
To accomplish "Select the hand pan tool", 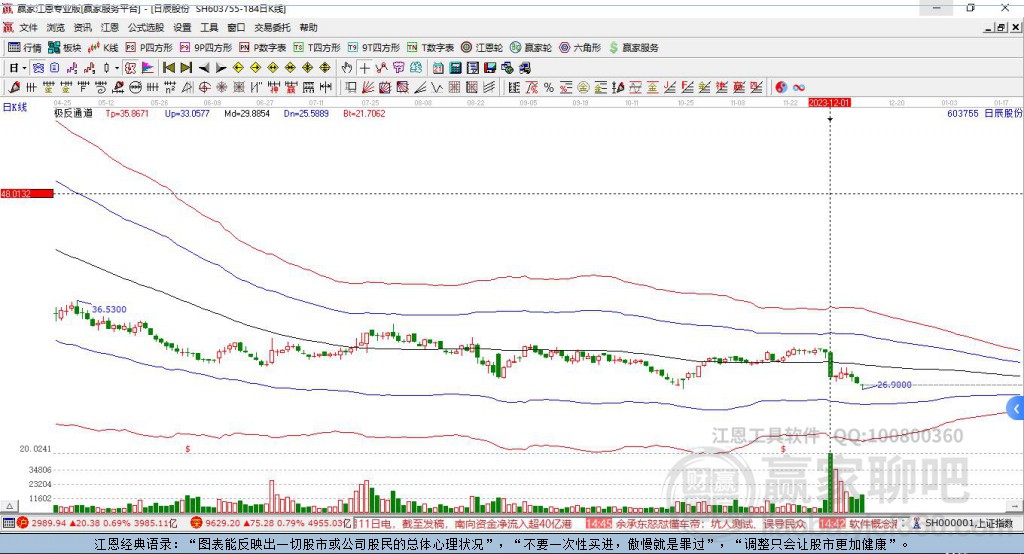I will tap(347, 68).
